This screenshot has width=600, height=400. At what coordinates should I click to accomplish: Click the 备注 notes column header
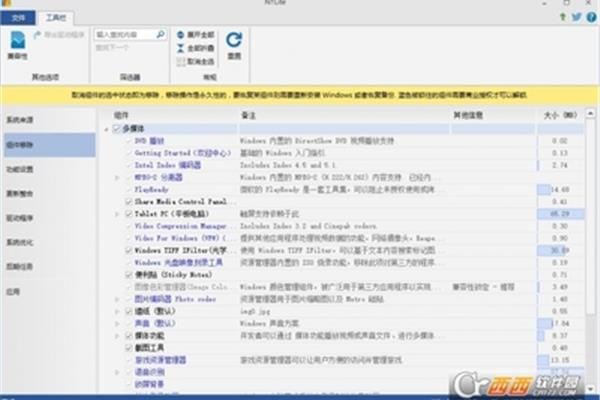(249, 115)
